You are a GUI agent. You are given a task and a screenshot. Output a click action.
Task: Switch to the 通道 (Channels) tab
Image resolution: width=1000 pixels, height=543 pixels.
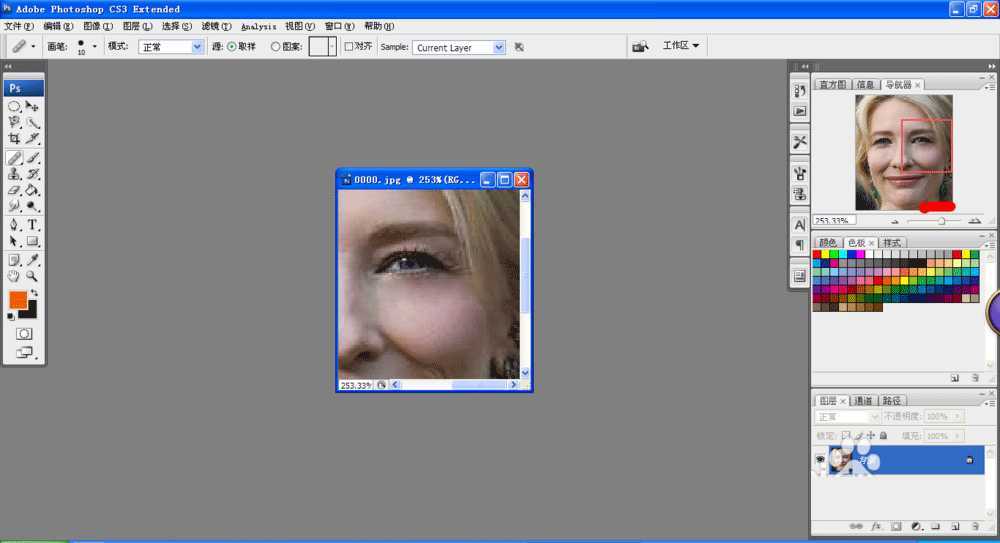click(x=863, y=400)
